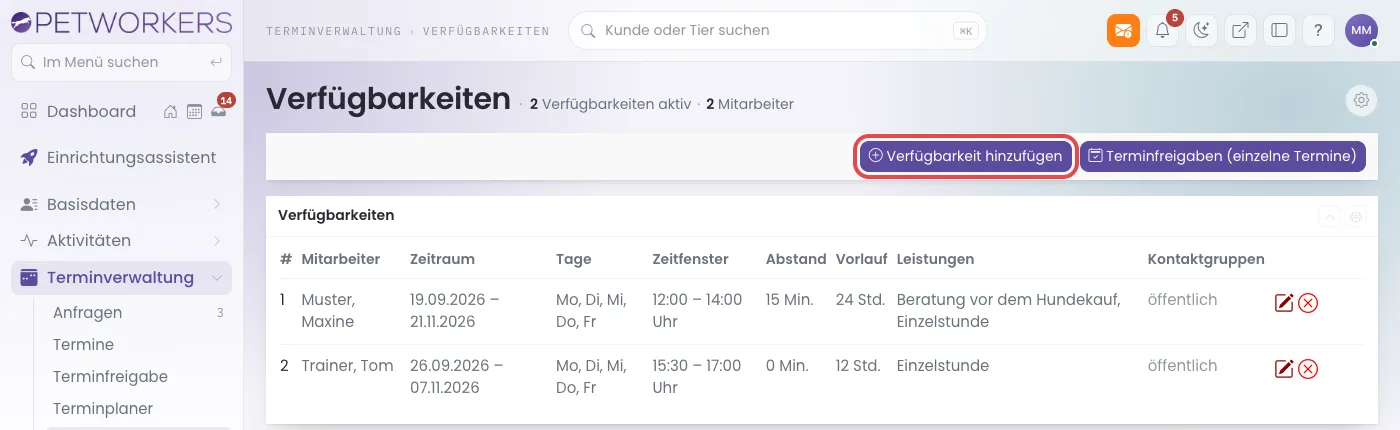Click the PETWORKERS logo
Screen dimensions: 1400x430
pyautogui.click(x=120, y=21)
